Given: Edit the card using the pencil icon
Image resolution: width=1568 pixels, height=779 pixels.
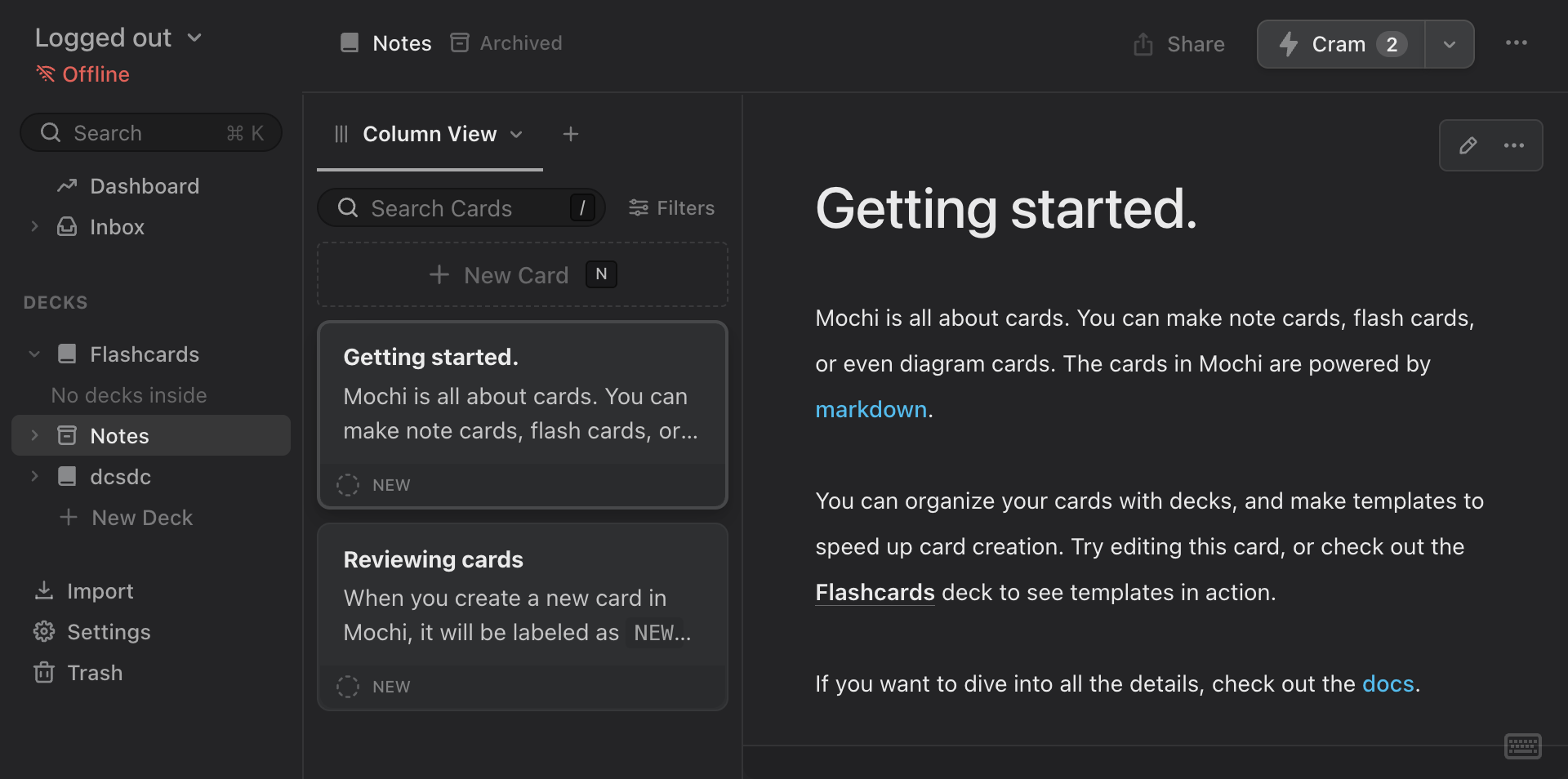Looking at the screenshot, I should click(1468, 145).
